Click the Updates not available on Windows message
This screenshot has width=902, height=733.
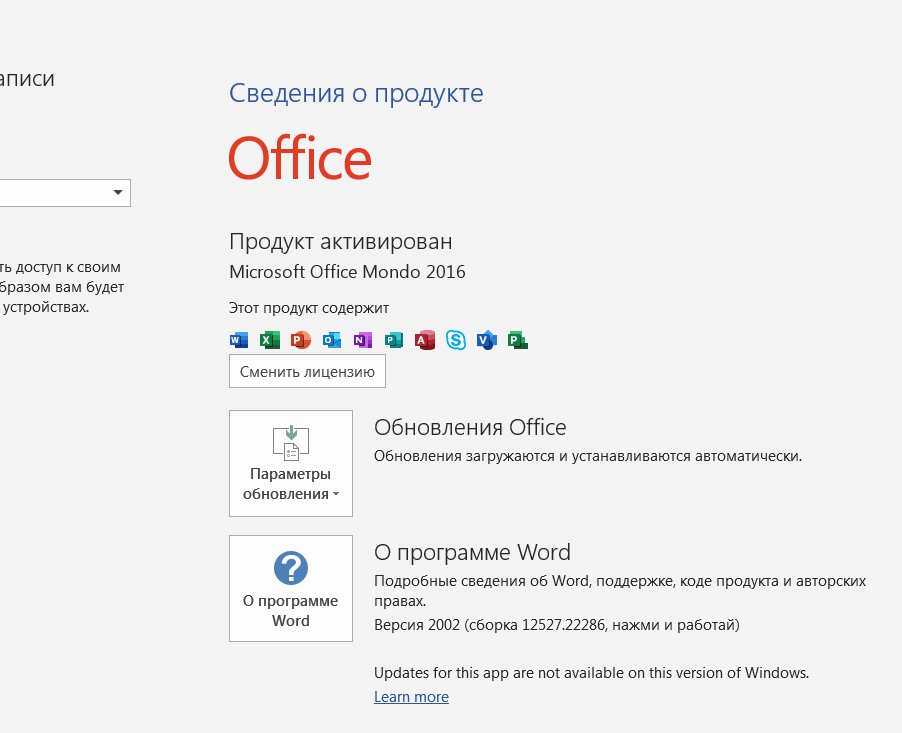point(591,673)
